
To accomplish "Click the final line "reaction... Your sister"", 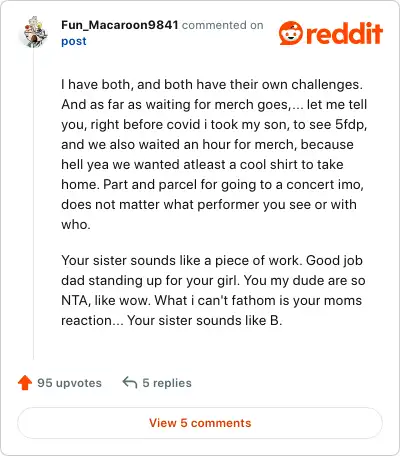I will tap(172, 320).
